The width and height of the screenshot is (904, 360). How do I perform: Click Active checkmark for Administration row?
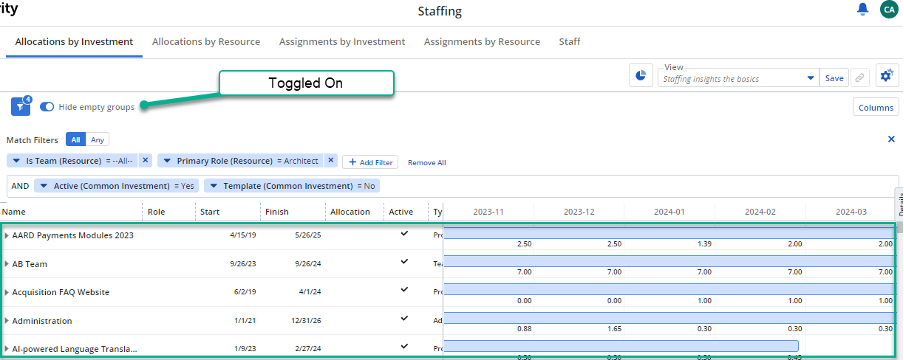(404, 318)
